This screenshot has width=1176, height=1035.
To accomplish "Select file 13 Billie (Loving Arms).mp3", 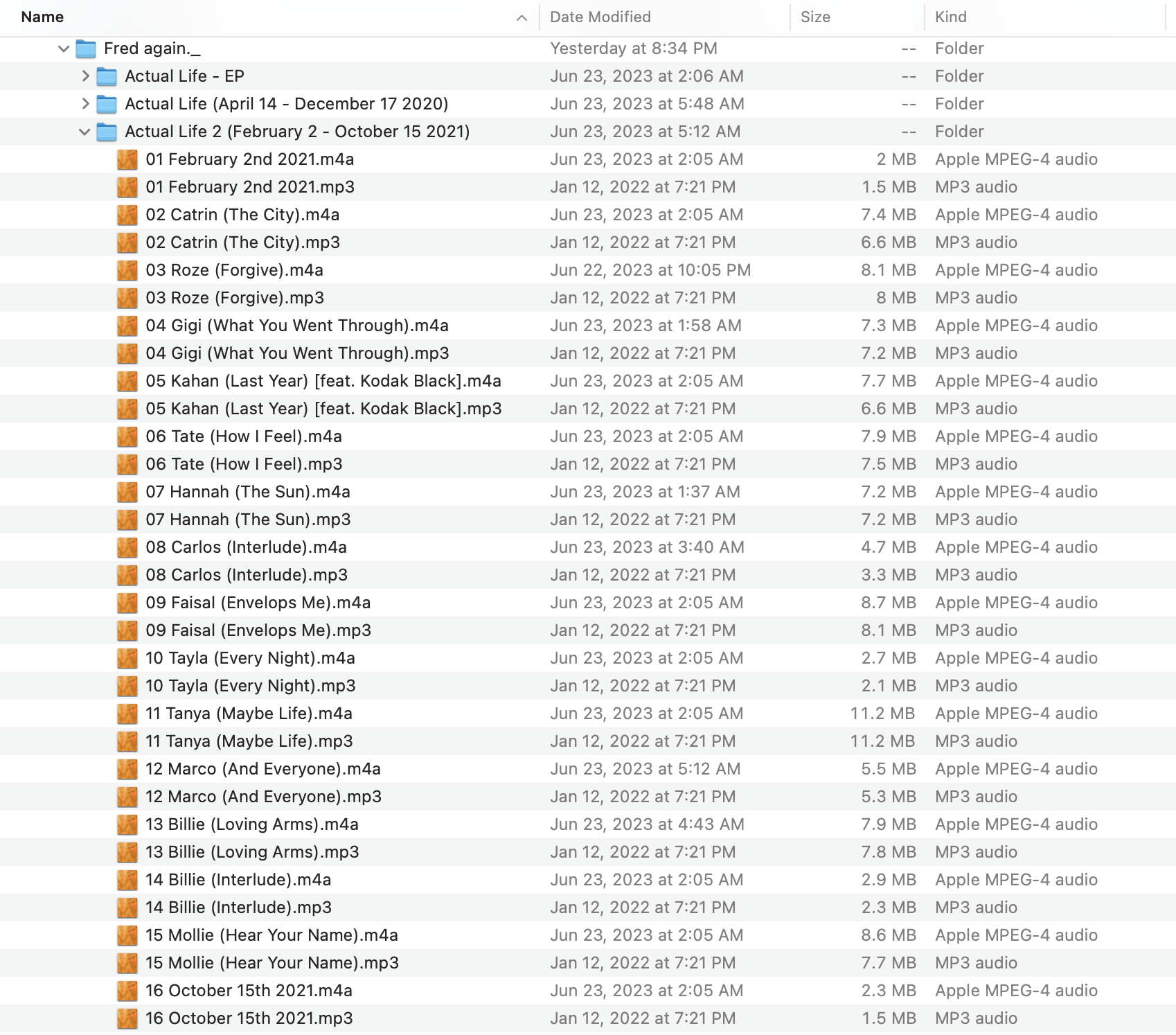I will 252,852.
